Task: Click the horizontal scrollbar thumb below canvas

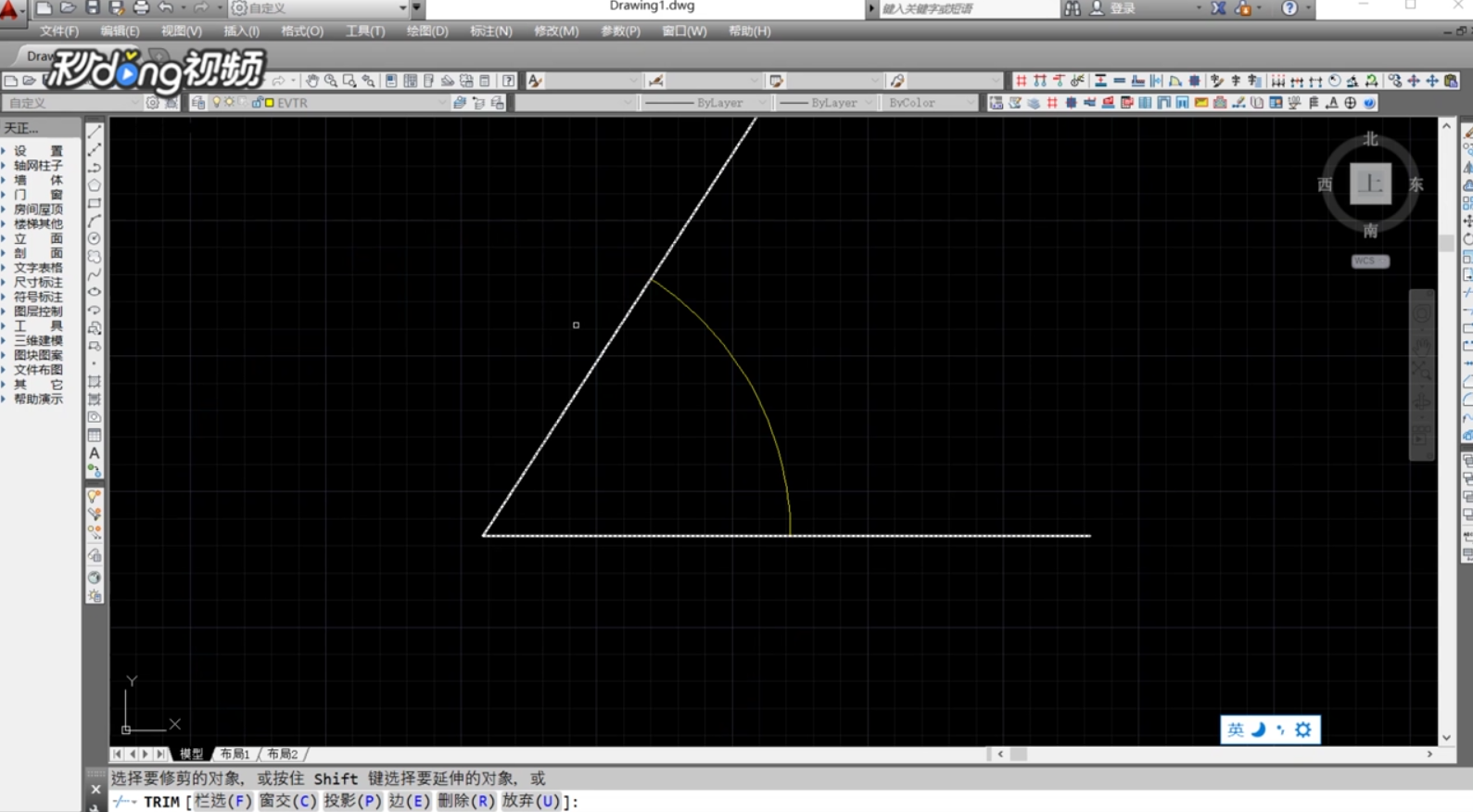Action: click(1019, 755)
